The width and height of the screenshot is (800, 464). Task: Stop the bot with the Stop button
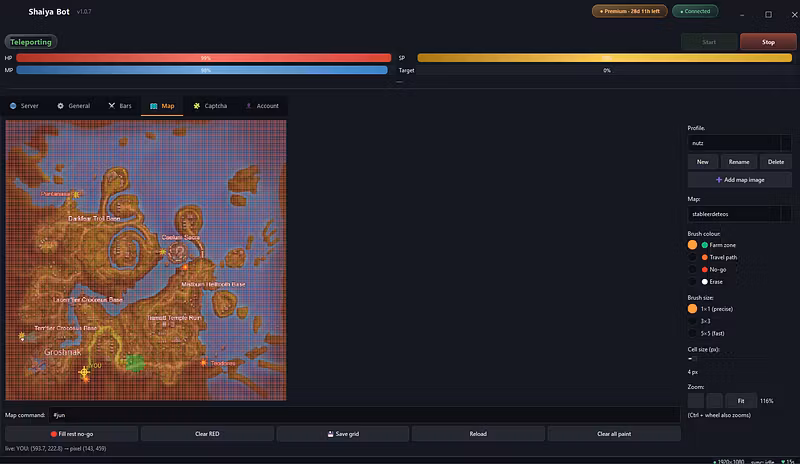(768, 42)
